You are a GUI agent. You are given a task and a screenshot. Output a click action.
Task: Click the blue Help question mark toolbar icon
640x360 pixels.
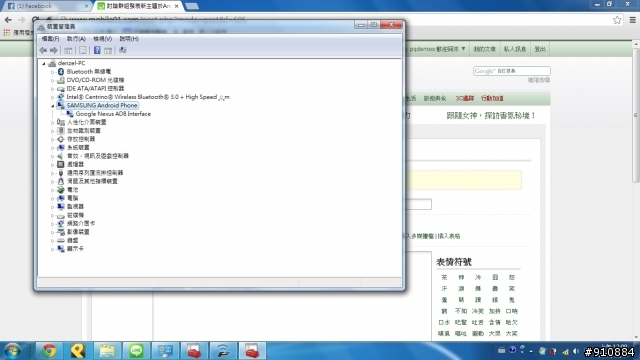click(97, 50)
